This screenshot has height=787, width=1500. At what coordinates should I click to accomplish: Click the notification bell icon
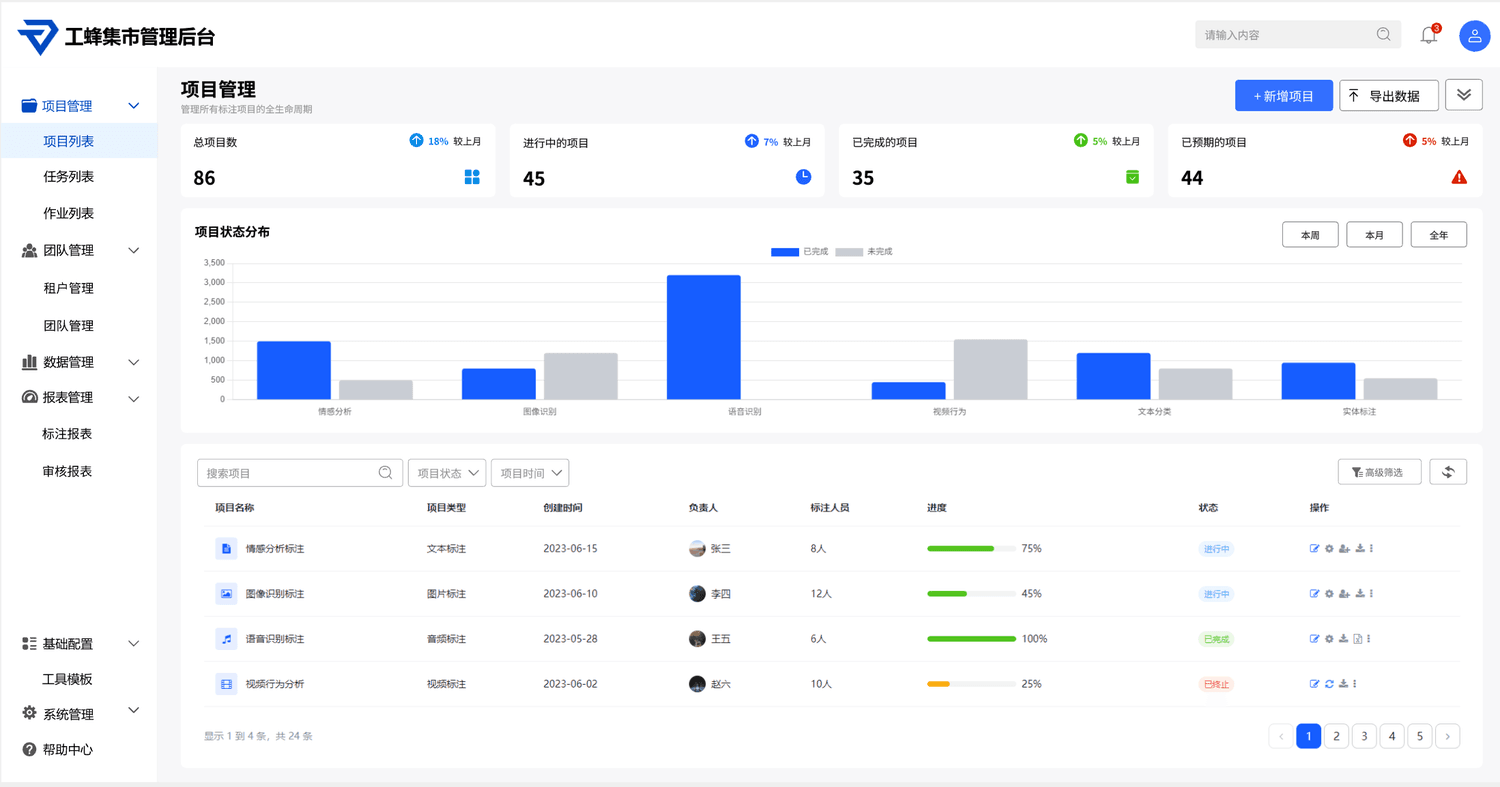[1428, 35]
